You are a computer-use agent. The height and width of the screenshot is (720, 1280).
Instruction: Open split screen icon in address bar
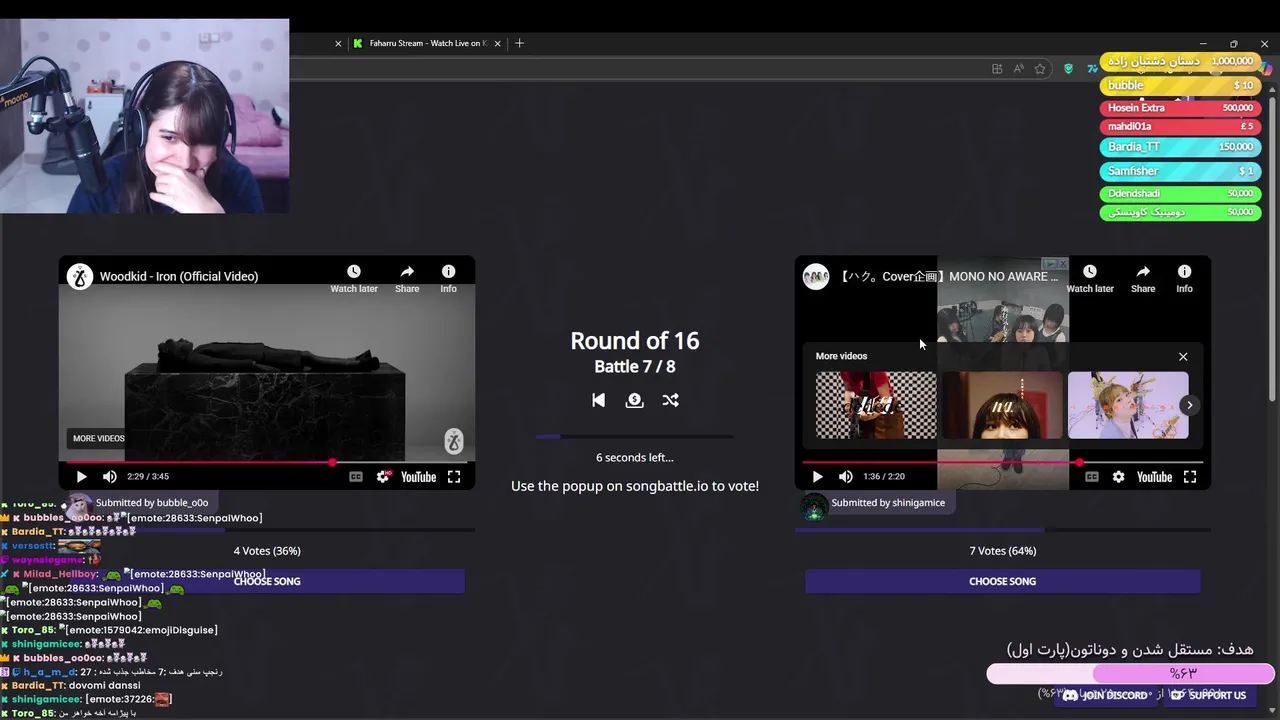pyautogui.click(x=997, y=69)
